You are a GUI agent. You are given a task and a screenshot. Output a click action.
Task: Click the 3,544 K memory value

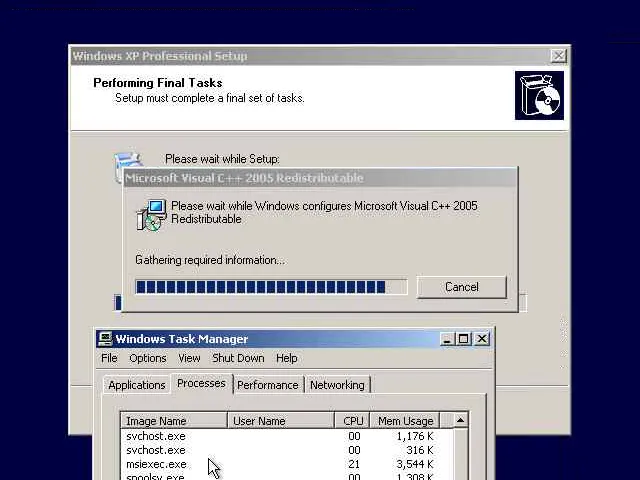click(415, 464)
